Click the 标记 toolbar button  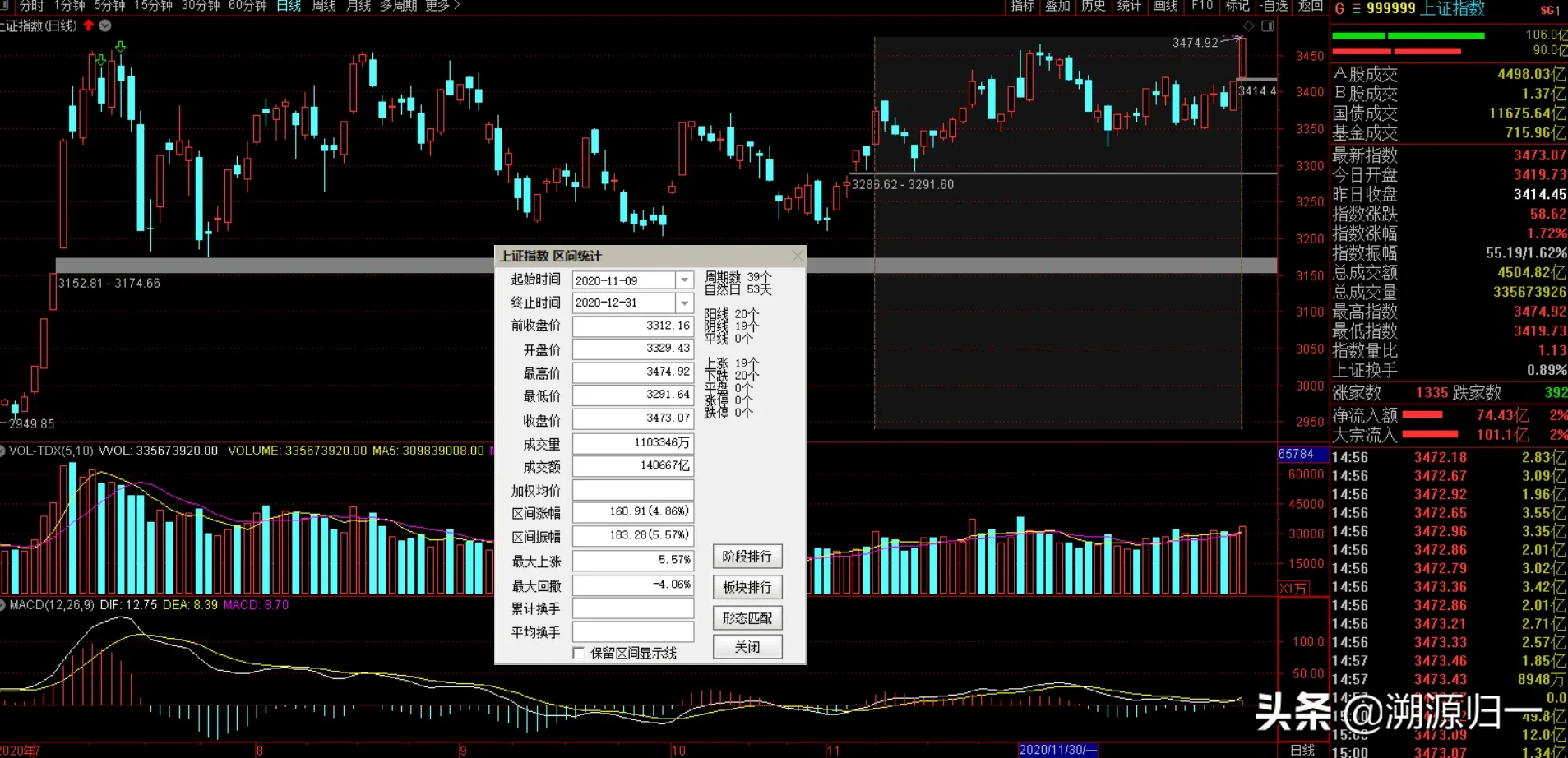[1237, 6]
